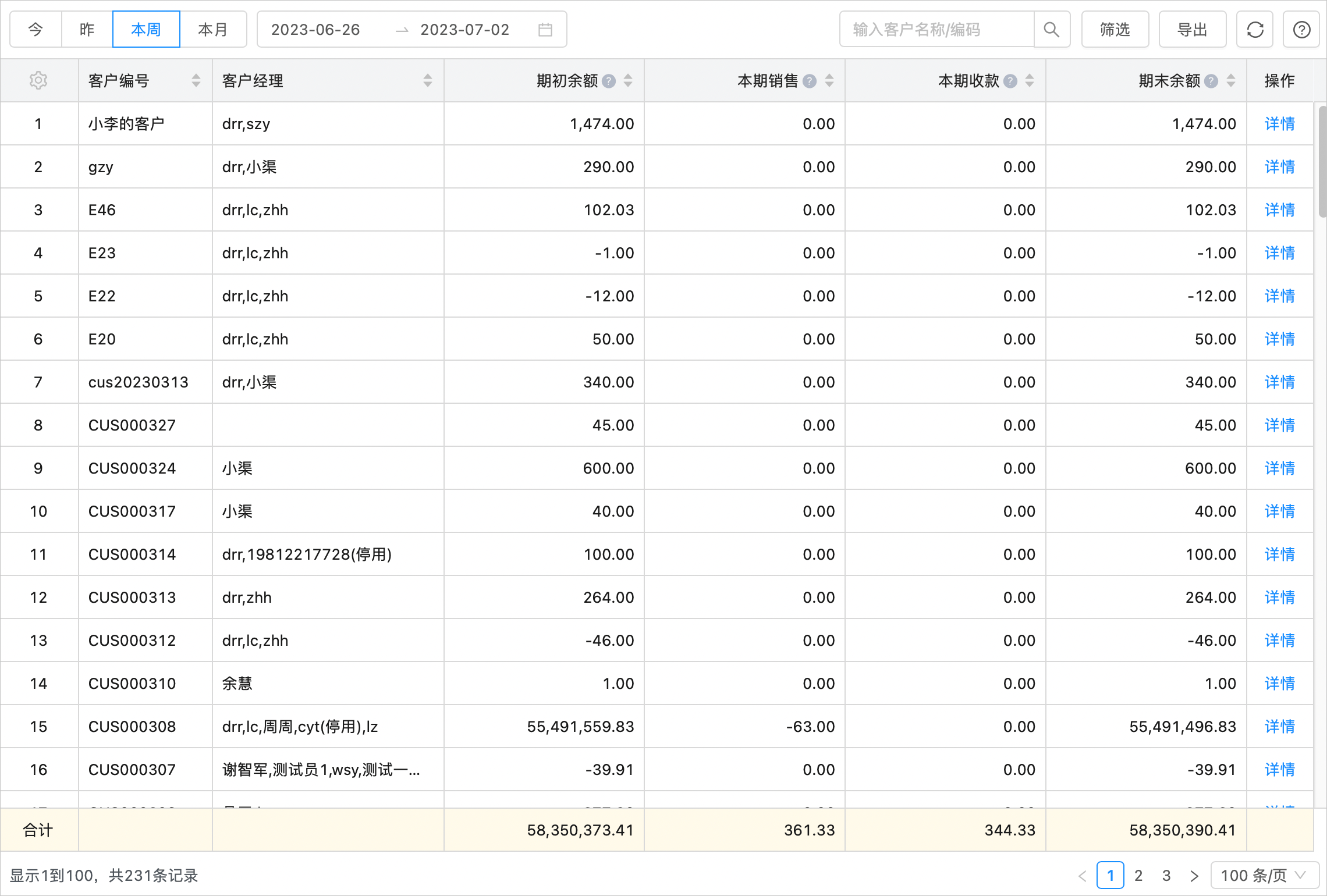Sort by 客户经理 column
The width and height of the screenshot is (1327, 896).
tap(428, 81)
